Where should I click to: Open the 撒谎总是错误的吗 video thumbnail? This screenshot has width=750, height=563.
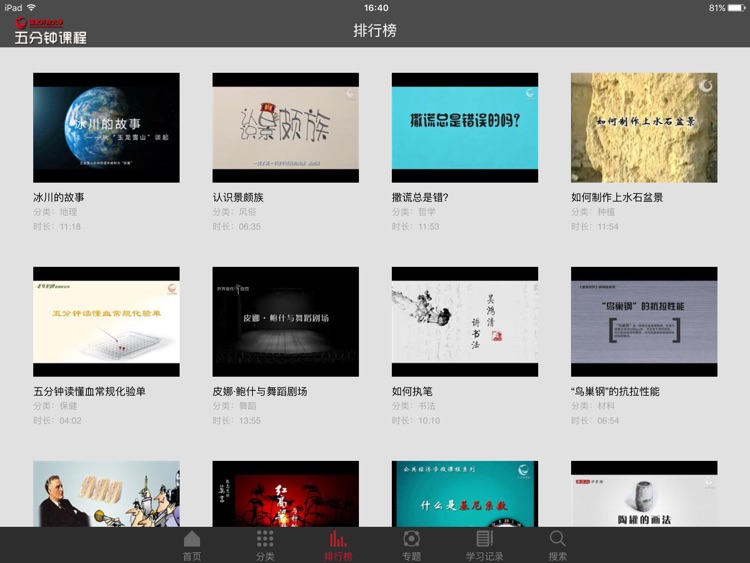pos(465,128)
